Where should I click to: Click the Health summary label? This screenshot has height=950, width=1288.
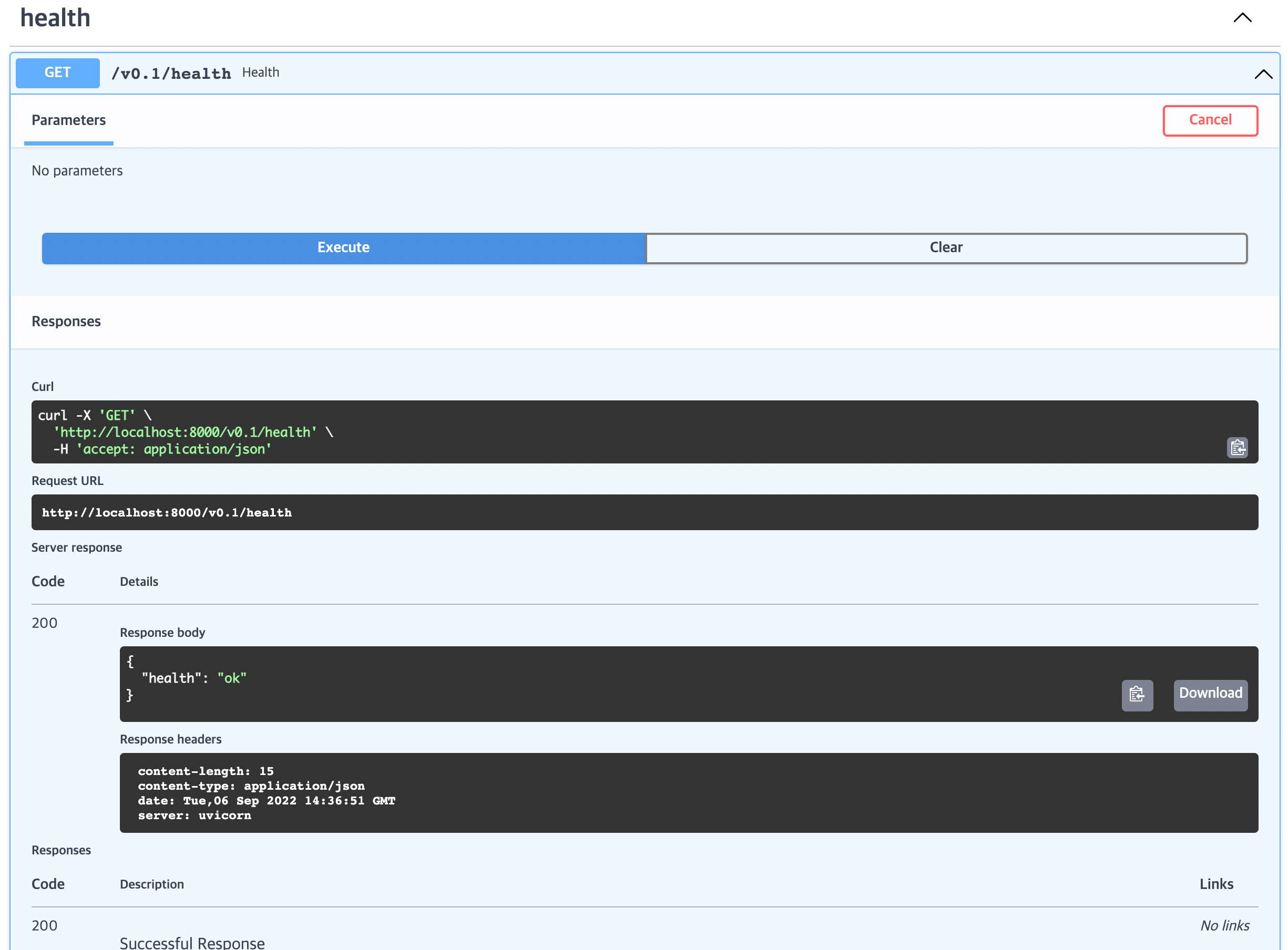(261, 73)
